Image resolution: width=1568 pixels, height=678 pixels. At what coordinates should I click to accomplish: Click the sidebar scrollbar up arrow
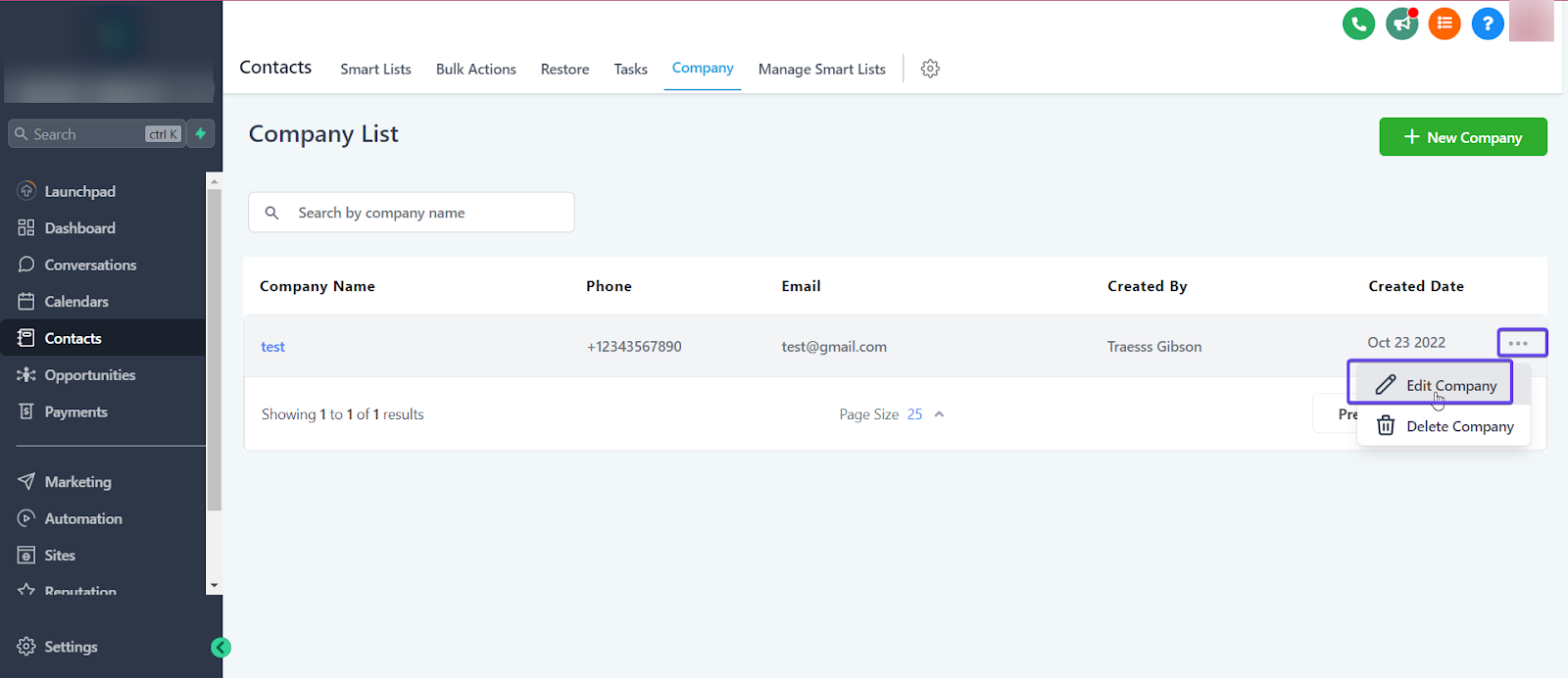(214, 181)
